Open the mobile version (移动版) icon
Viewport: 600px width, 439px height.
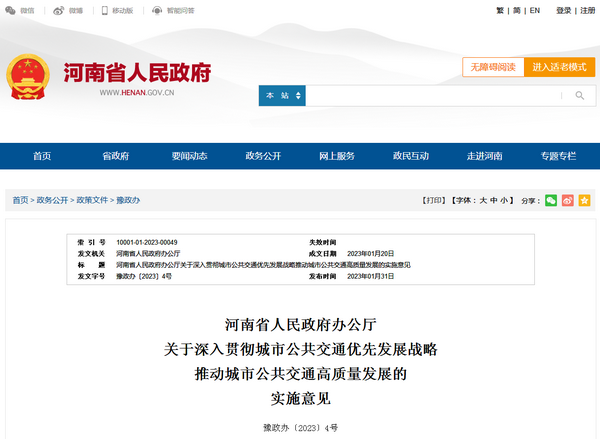103,10
